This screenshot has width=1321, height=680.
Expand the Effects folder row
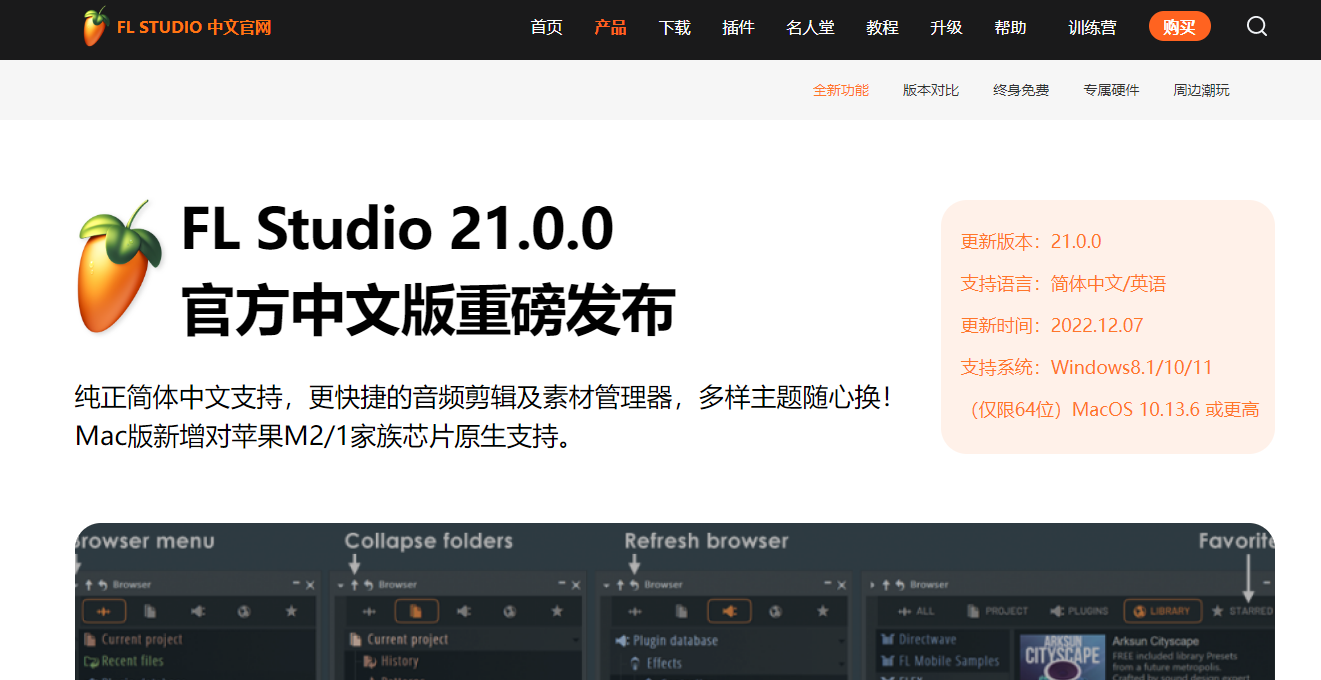click(656, 663)
